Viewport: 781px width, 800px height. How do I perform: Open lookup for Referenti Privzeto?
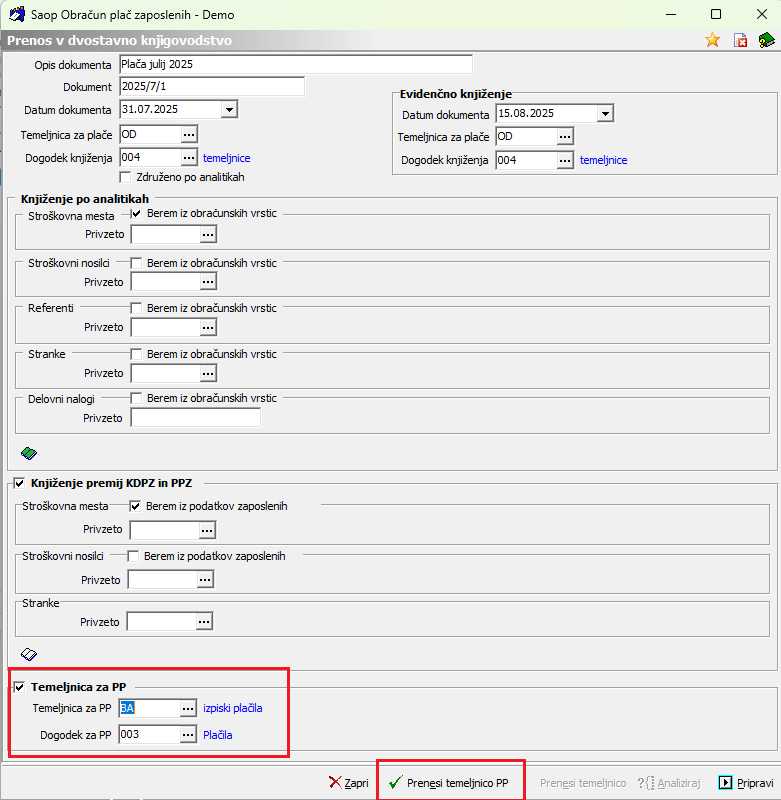coord(208,327)
